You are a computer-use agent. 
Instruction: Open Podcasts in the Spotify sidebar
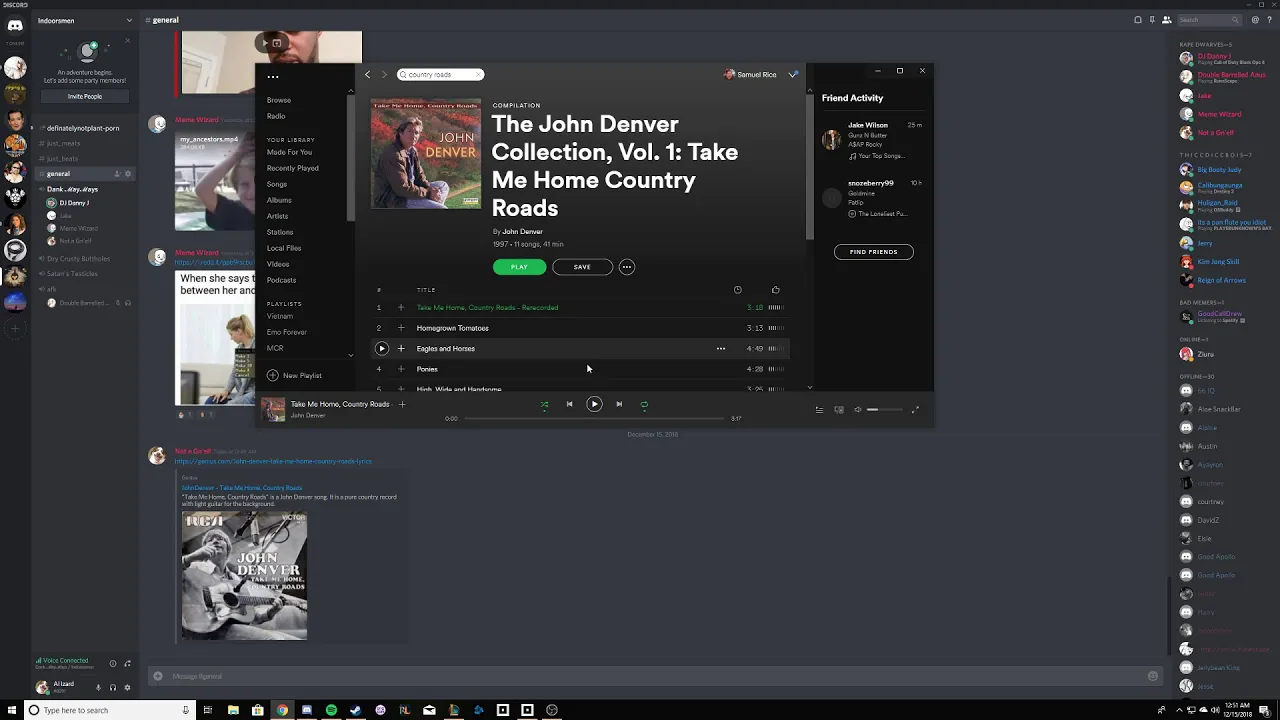click(x=281, y=280)
